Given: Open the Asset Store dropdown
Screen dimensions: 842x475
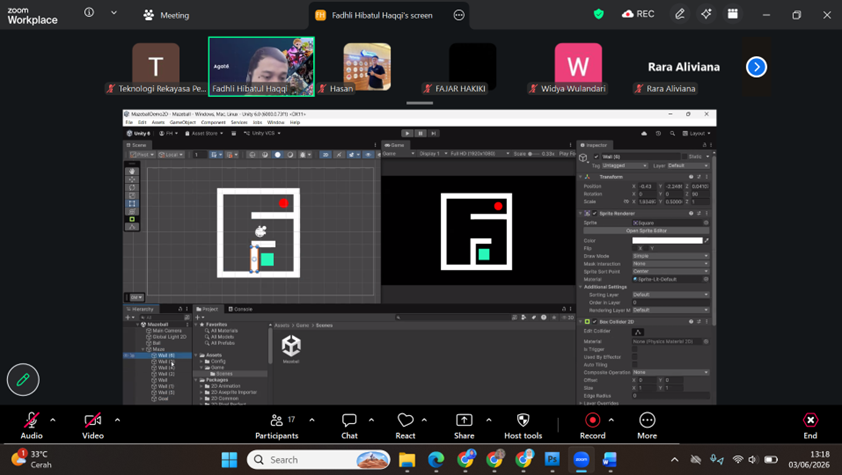Looking at the screenshot, I should 205,133.
